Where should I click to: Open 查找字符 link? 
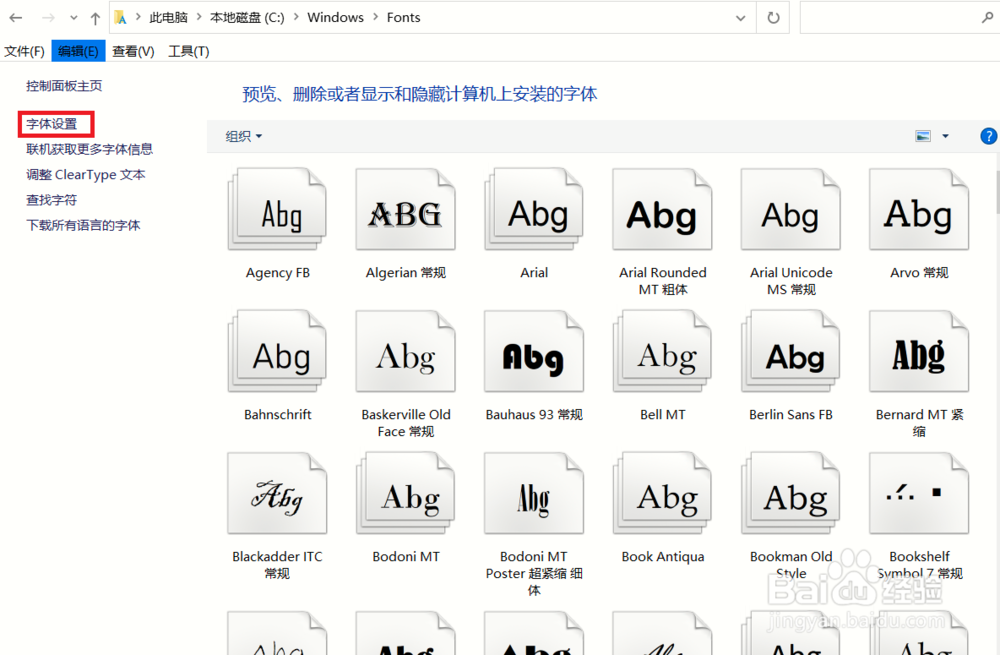tap(51, 200)
